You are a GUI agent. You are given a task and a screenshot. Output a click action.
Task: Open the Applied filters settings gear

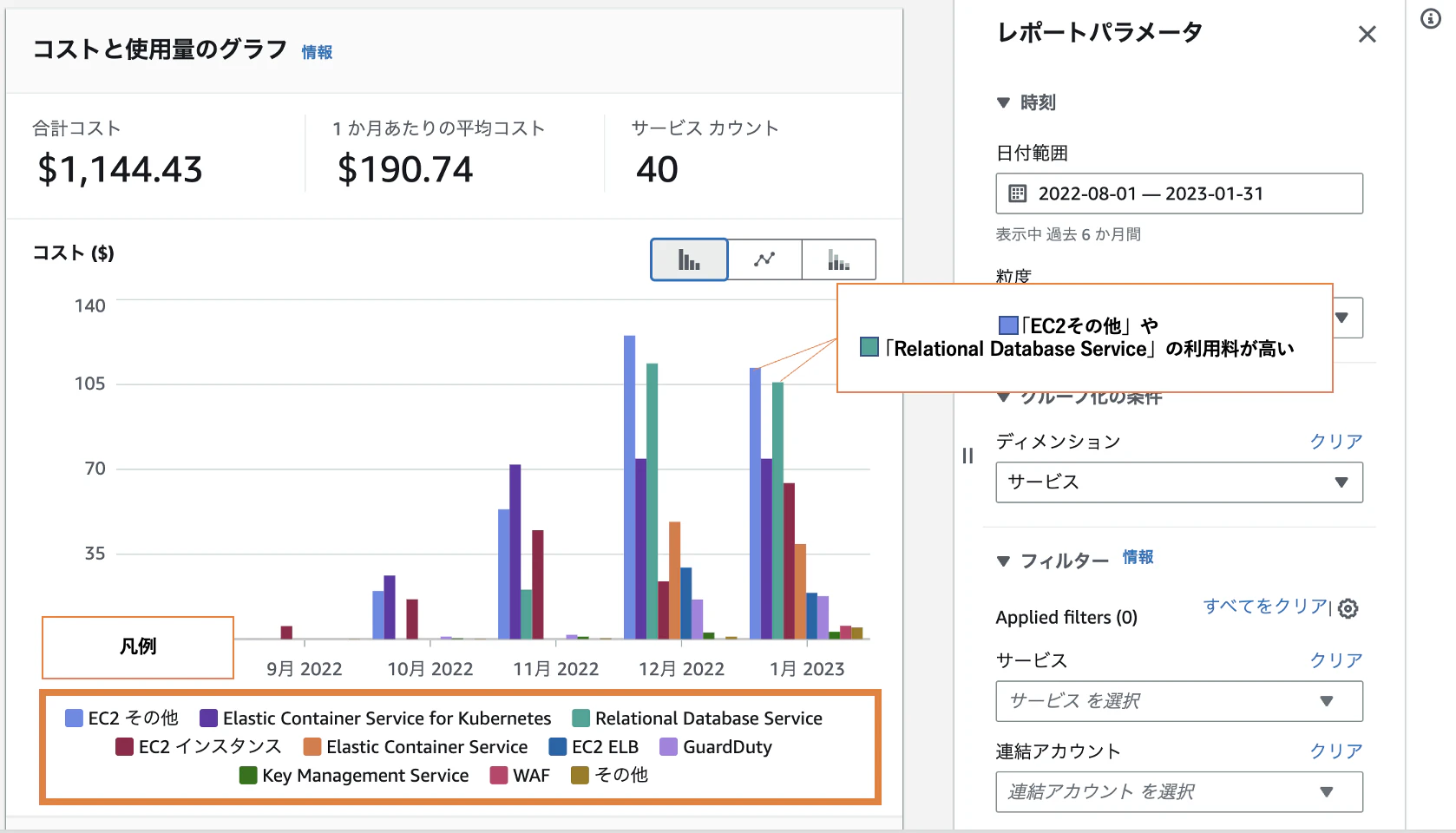click(x=1348, y=608)
